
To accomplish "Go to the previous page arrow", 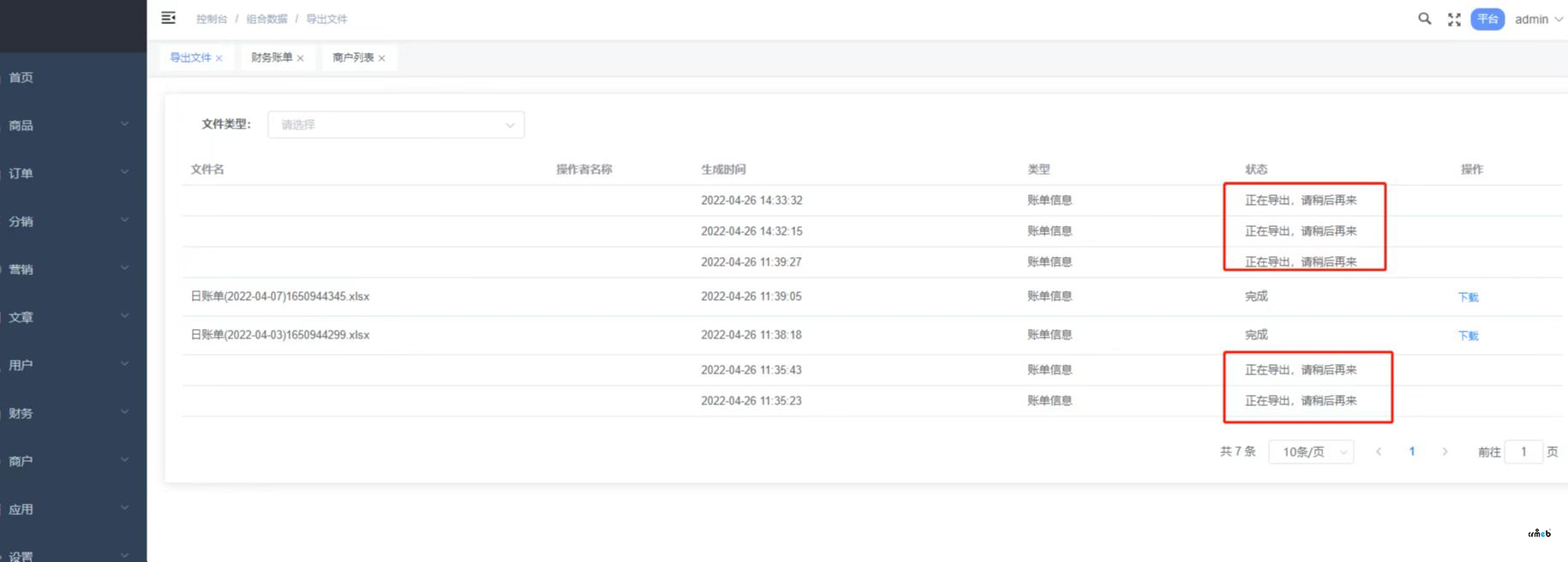I will [x=1379, y=451].
